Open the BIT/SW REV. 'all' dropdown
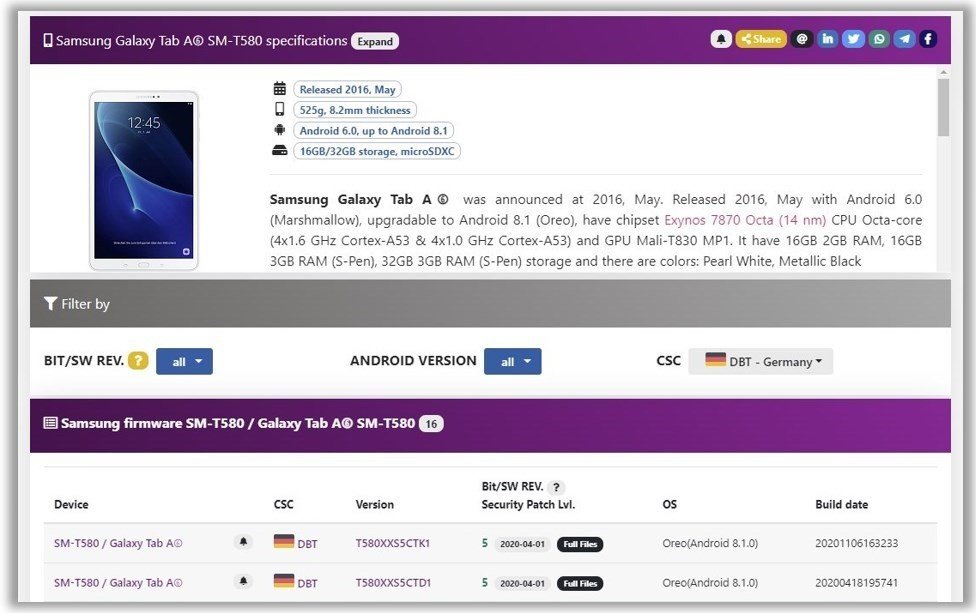976x613 pixels. coord(184,362)
